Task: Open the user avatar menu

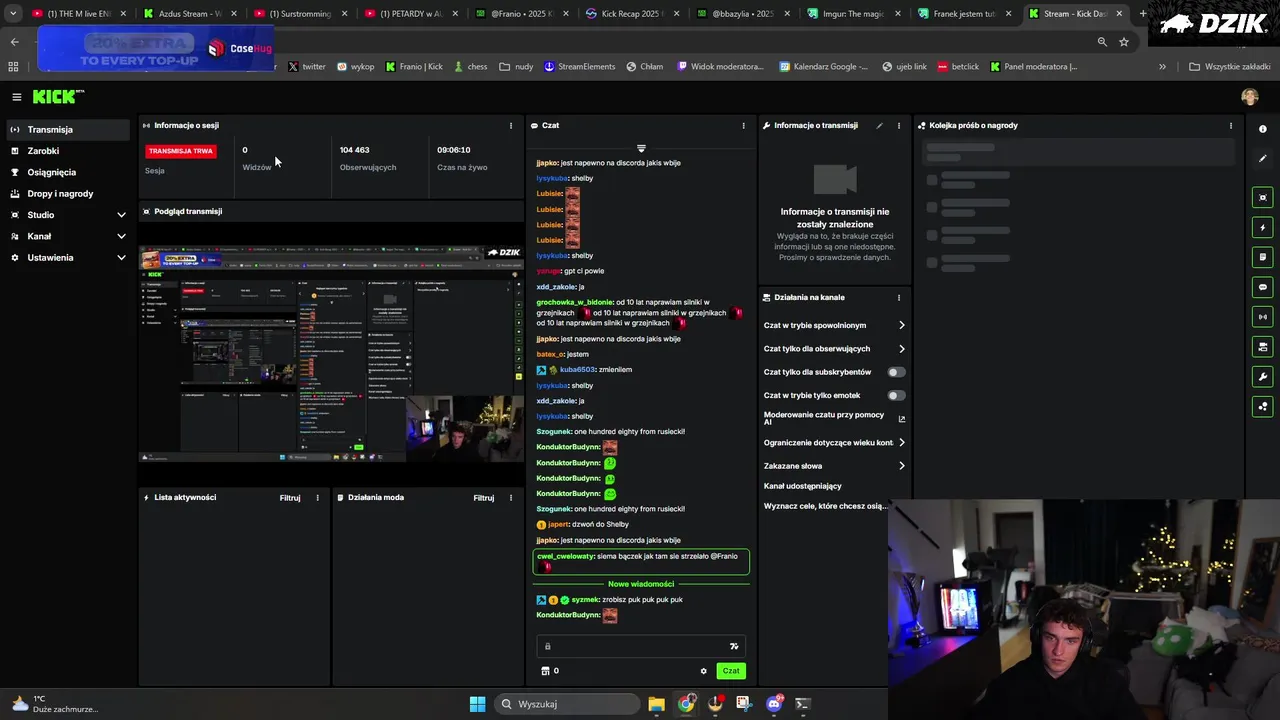Action: 1249,97
